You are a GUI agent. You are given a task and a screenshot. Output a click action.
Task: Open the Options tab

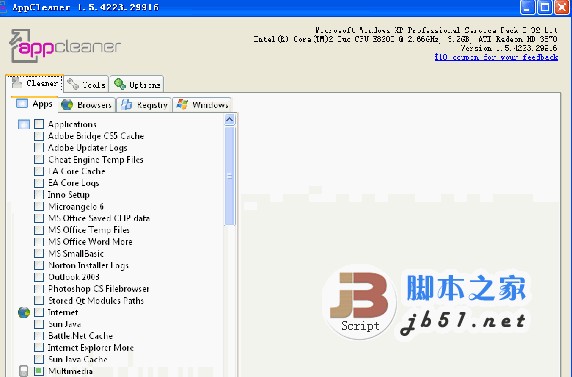137,84
